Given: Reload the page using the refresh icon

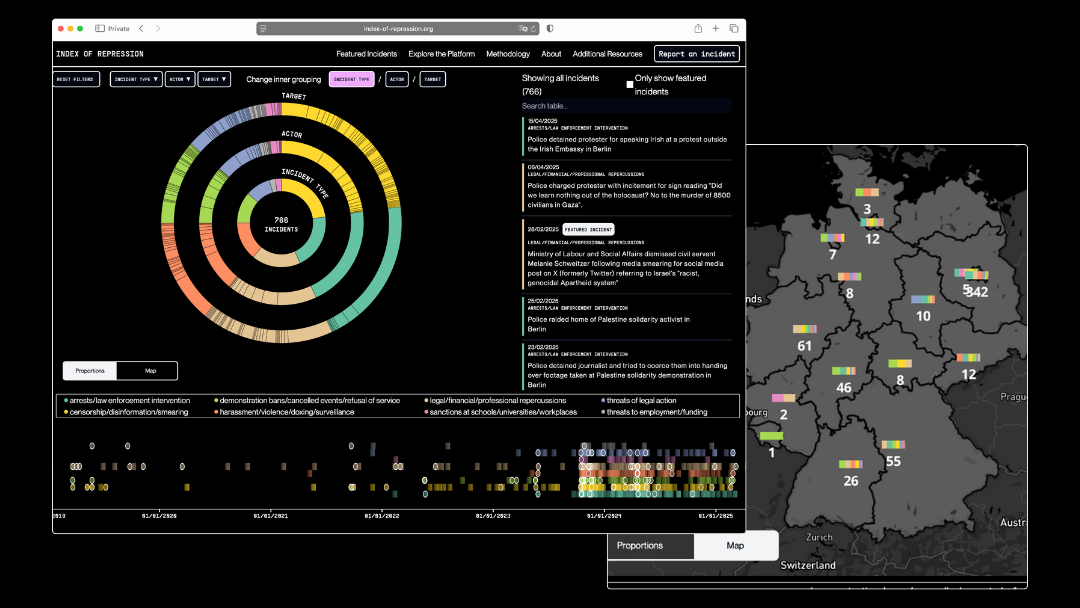Looking at the screenshot, I should coord(534,29).
